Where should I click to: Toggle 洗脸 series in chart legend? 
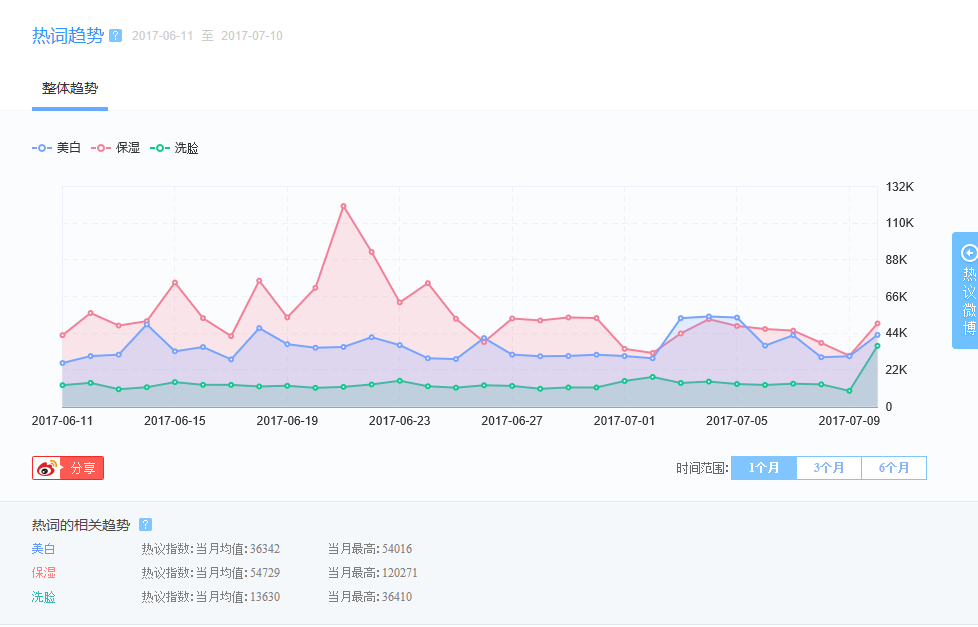[175, 148]
